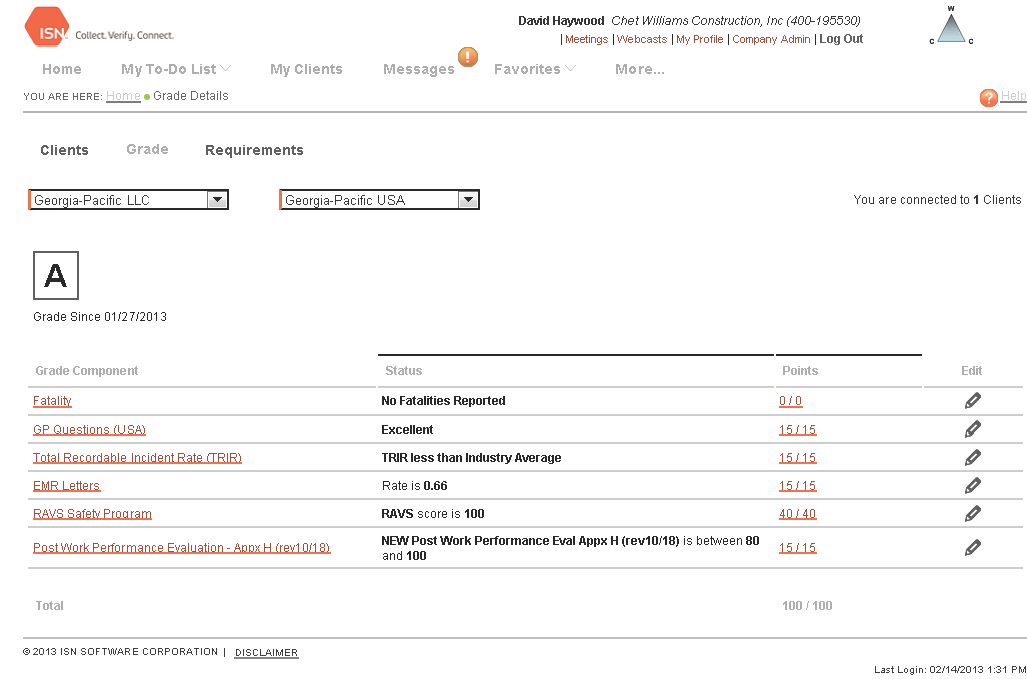This screenshot has height=679, width=1027.
Task: Click RAVS score is 100 status
Action: pos(433,514)
